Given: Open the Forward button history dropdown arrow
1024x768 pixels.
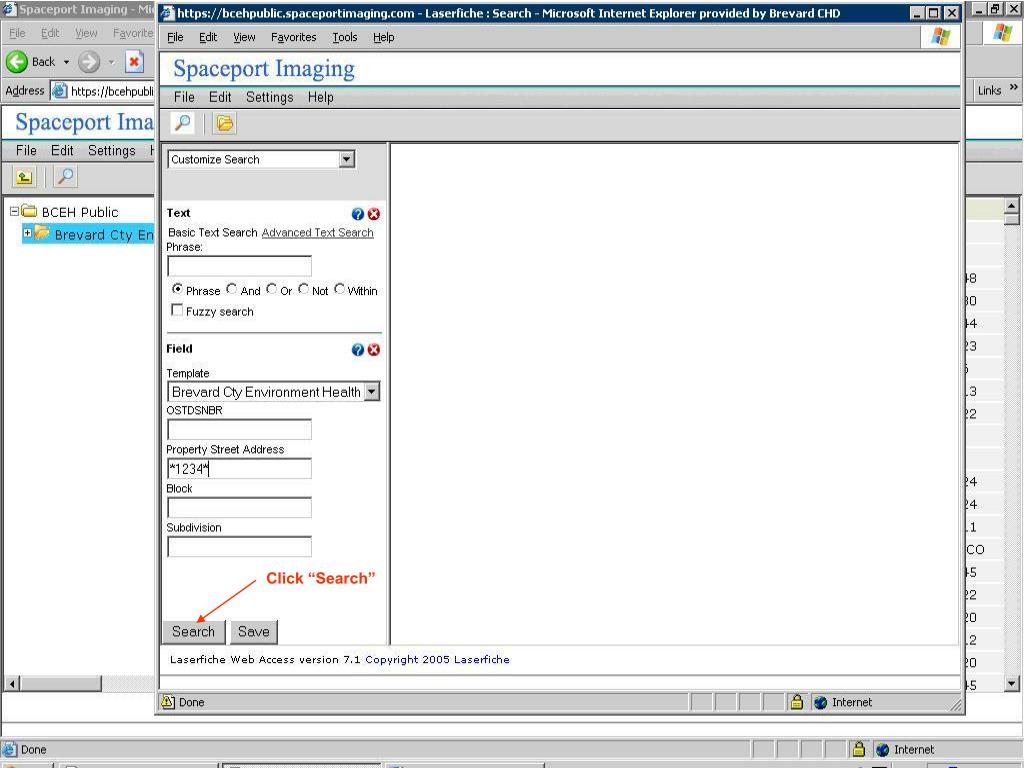Looking at the screenshot, I should click(x=111, y=62).
